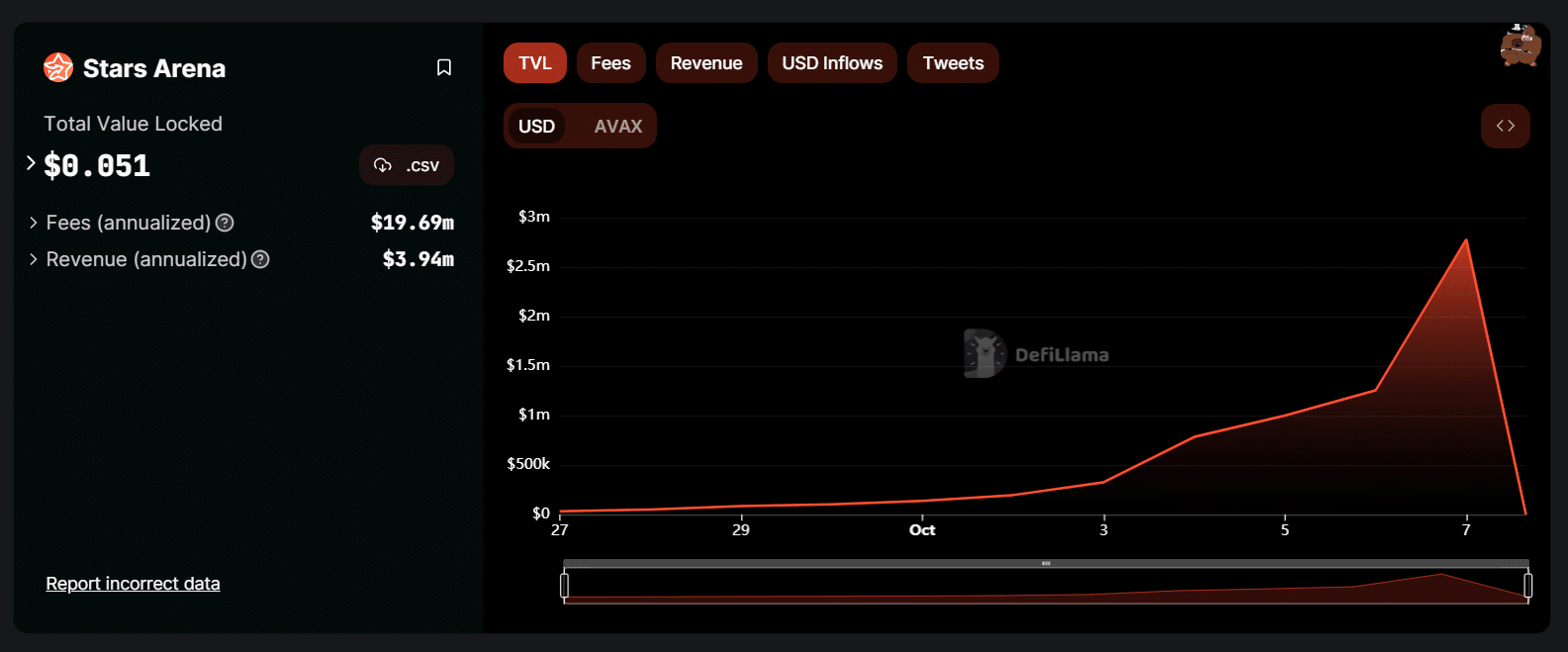
Task: Click the $1.5m y-axis label
Action: click(528, 364)
